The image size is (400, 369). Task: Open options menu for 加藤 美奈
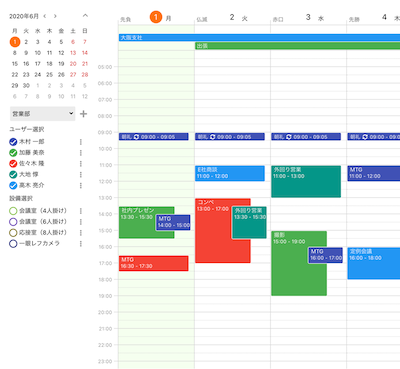coord(81,153)
